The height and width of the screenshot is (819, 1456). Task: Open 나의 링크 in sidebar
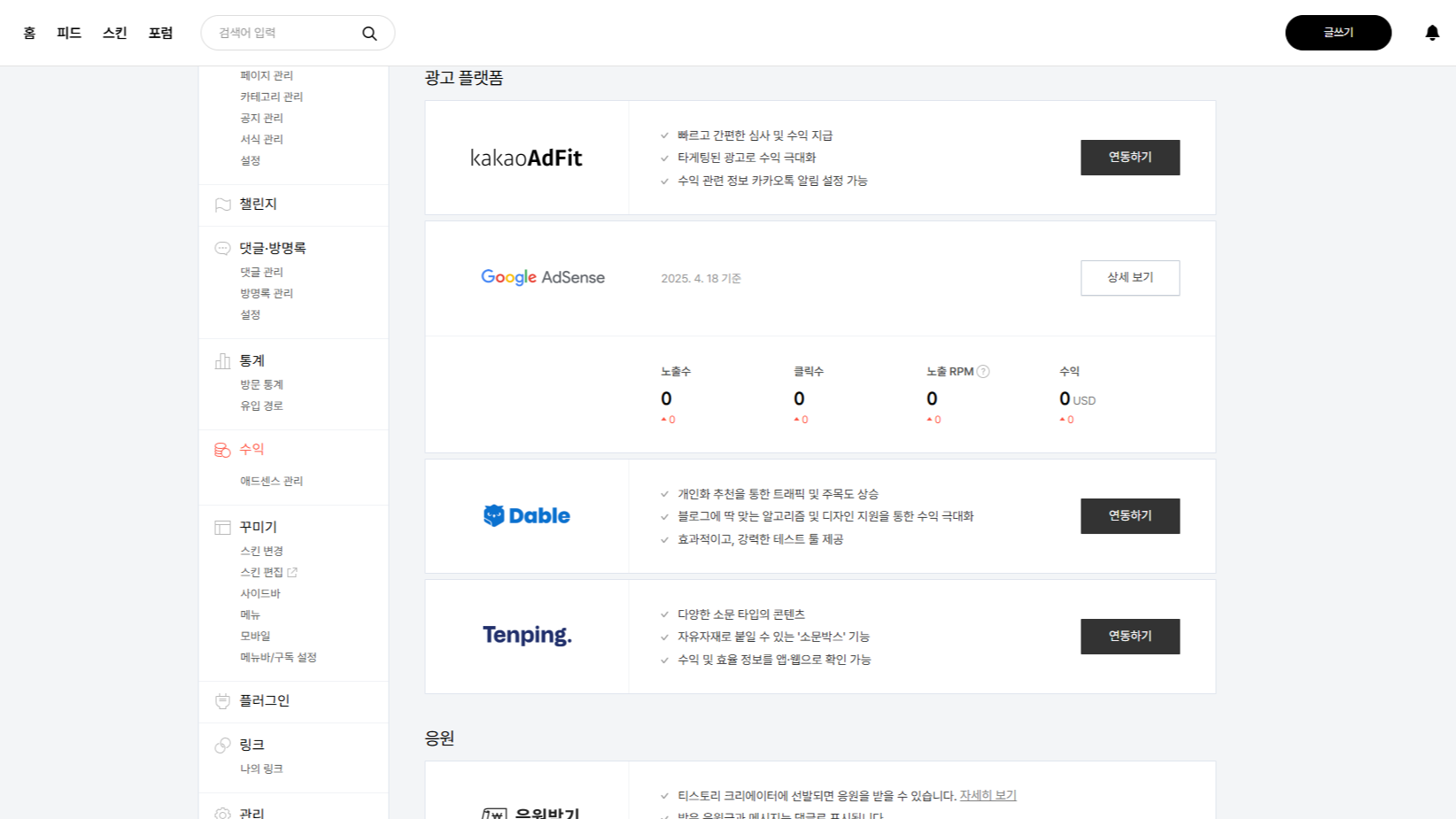pos(261,769)
